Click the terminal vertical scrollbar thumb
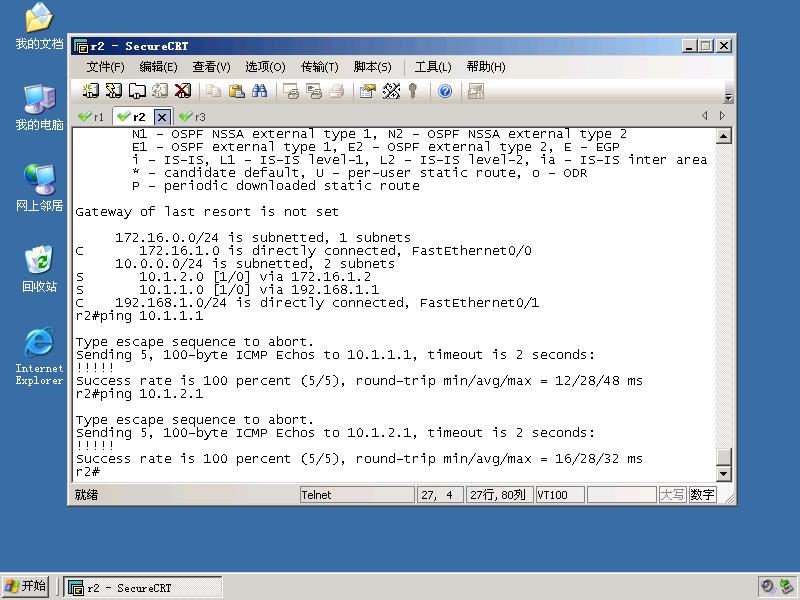Viewport: 800px width, 600px height. point(724,457)
